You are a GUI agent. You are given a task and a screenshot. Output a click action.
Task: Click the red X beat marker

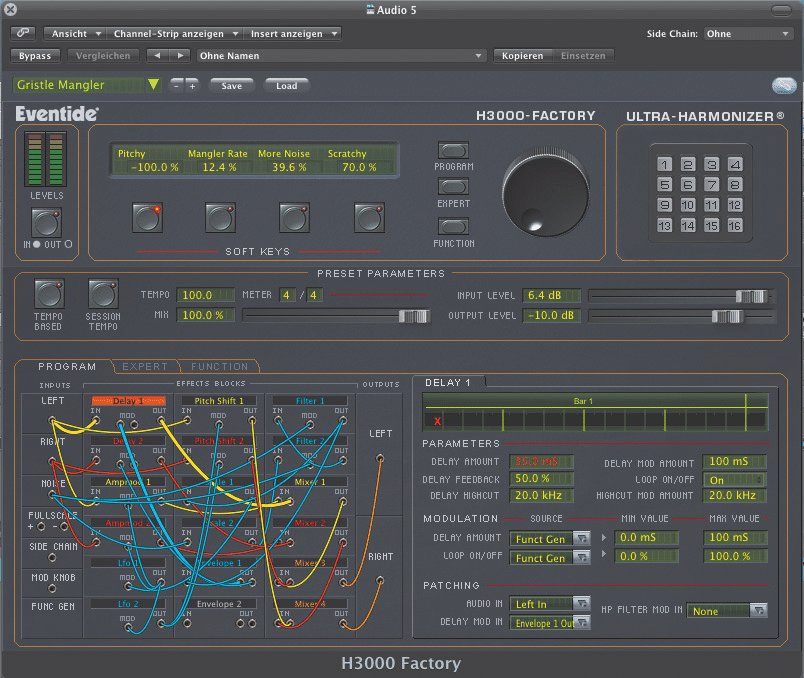pyautogui.click(x=437, y=421)
